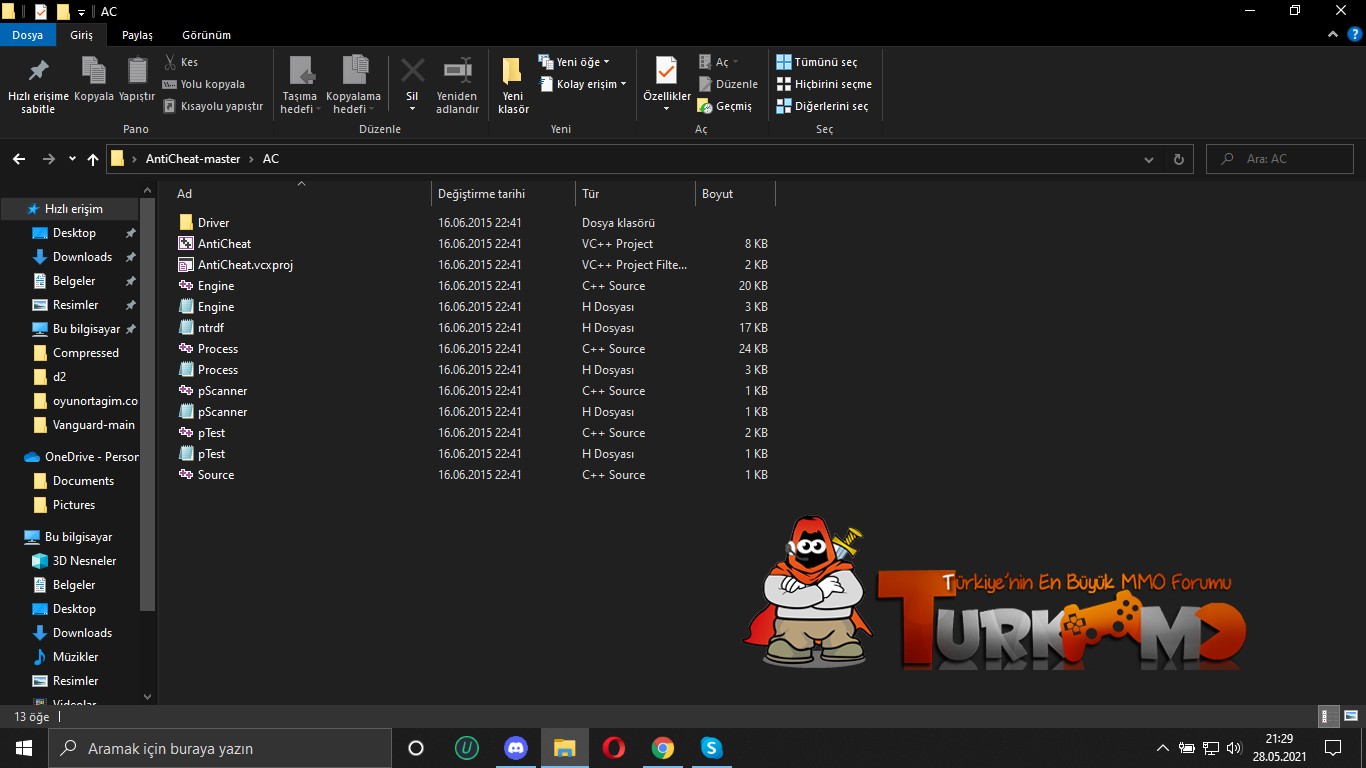The height and width of the screenshot is (768, 1366).
Task: Open Özellikler properties via the checkmark icon
Action: click(666, 70)
